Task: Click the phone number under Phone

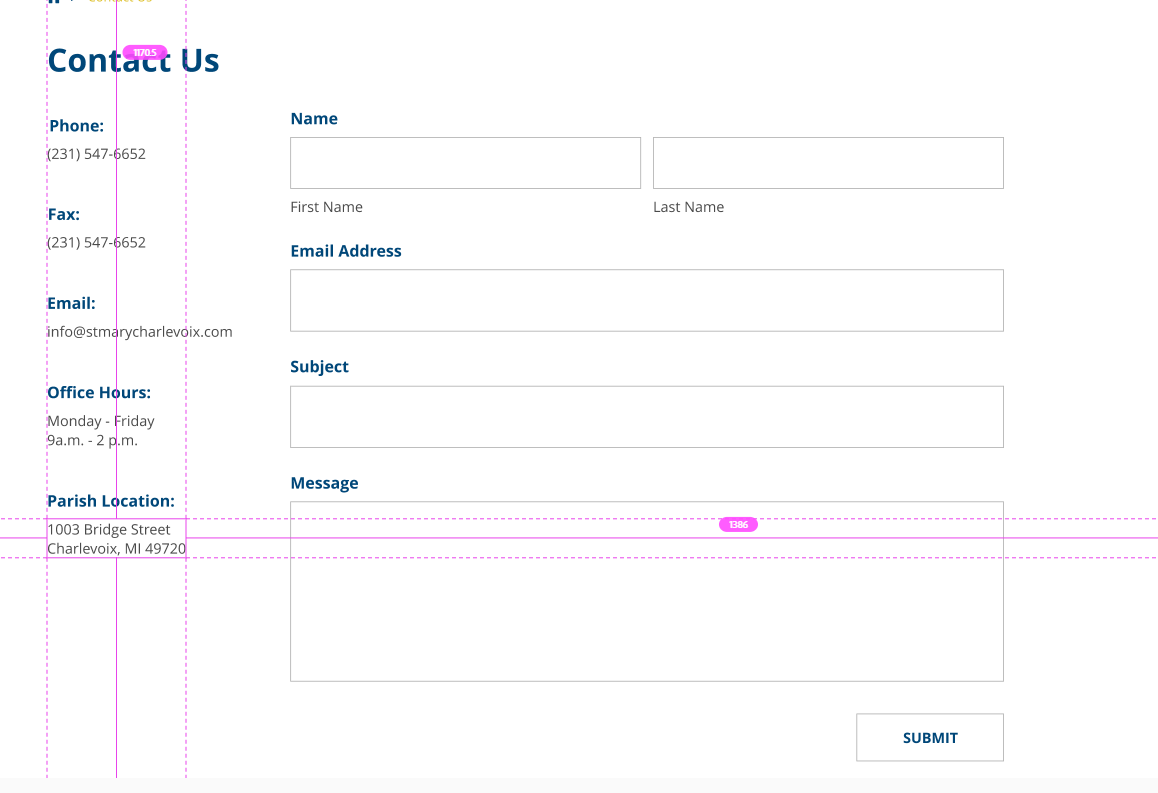Action: [97, 154]
